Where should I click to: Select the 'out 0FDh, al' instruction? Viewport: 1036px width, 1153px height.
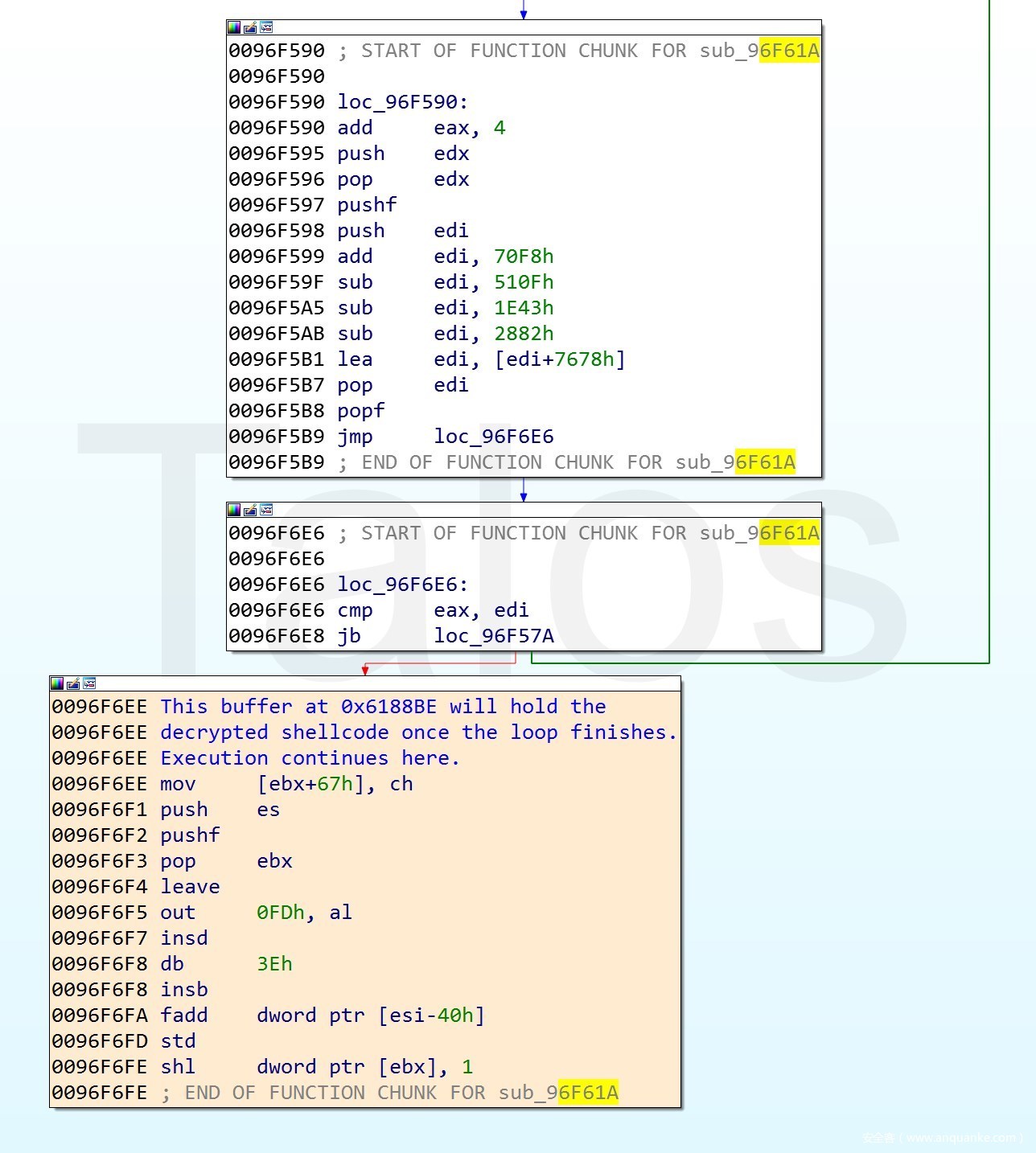255,913
